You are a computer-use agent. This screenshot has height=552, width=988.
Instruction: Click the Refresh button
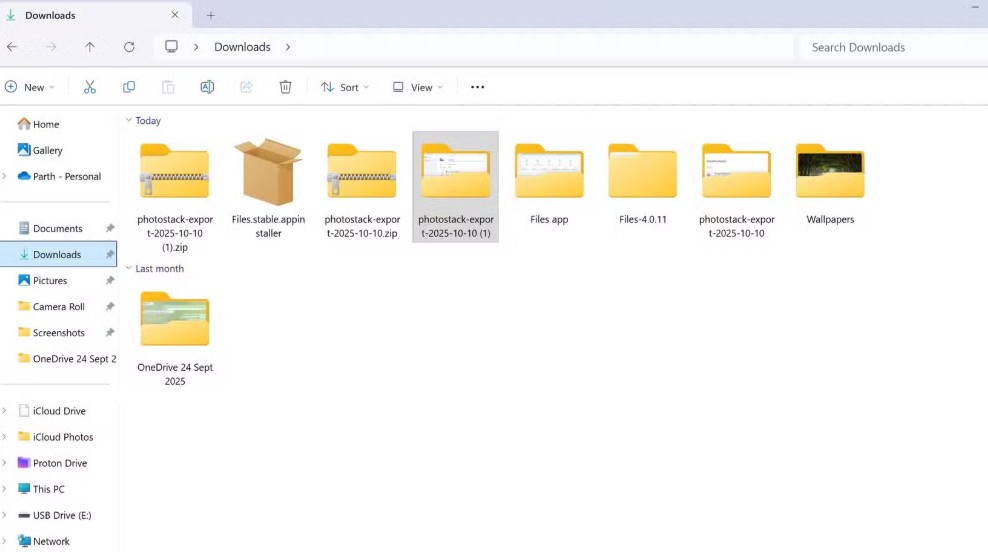129,47
